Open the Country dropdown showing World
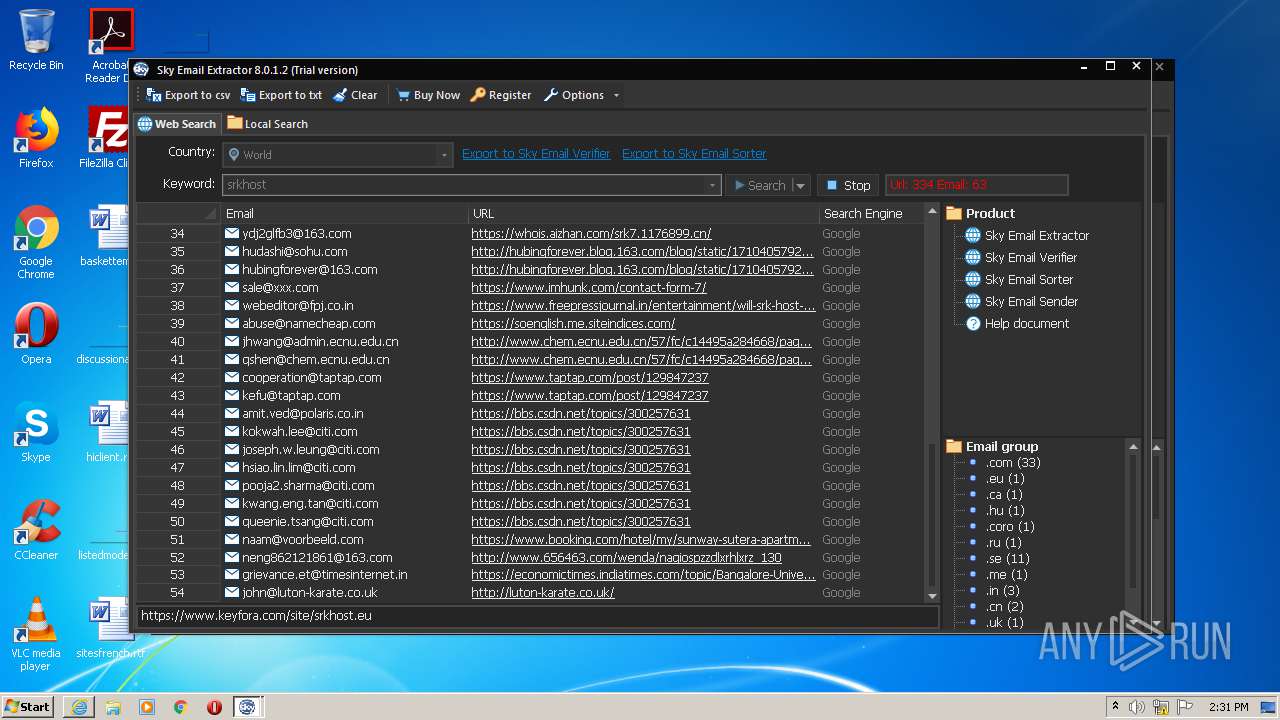This screenshot has height=720, width=1280. (338, 154)
